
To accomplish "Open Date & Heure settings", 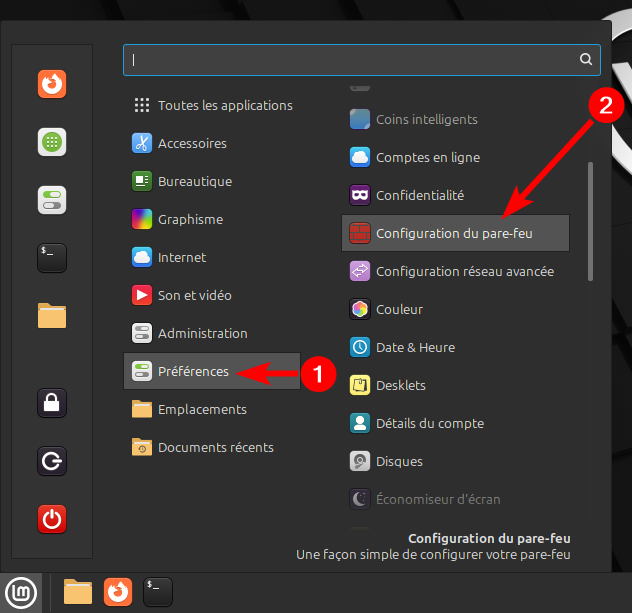I will click(x=415, y=347).
